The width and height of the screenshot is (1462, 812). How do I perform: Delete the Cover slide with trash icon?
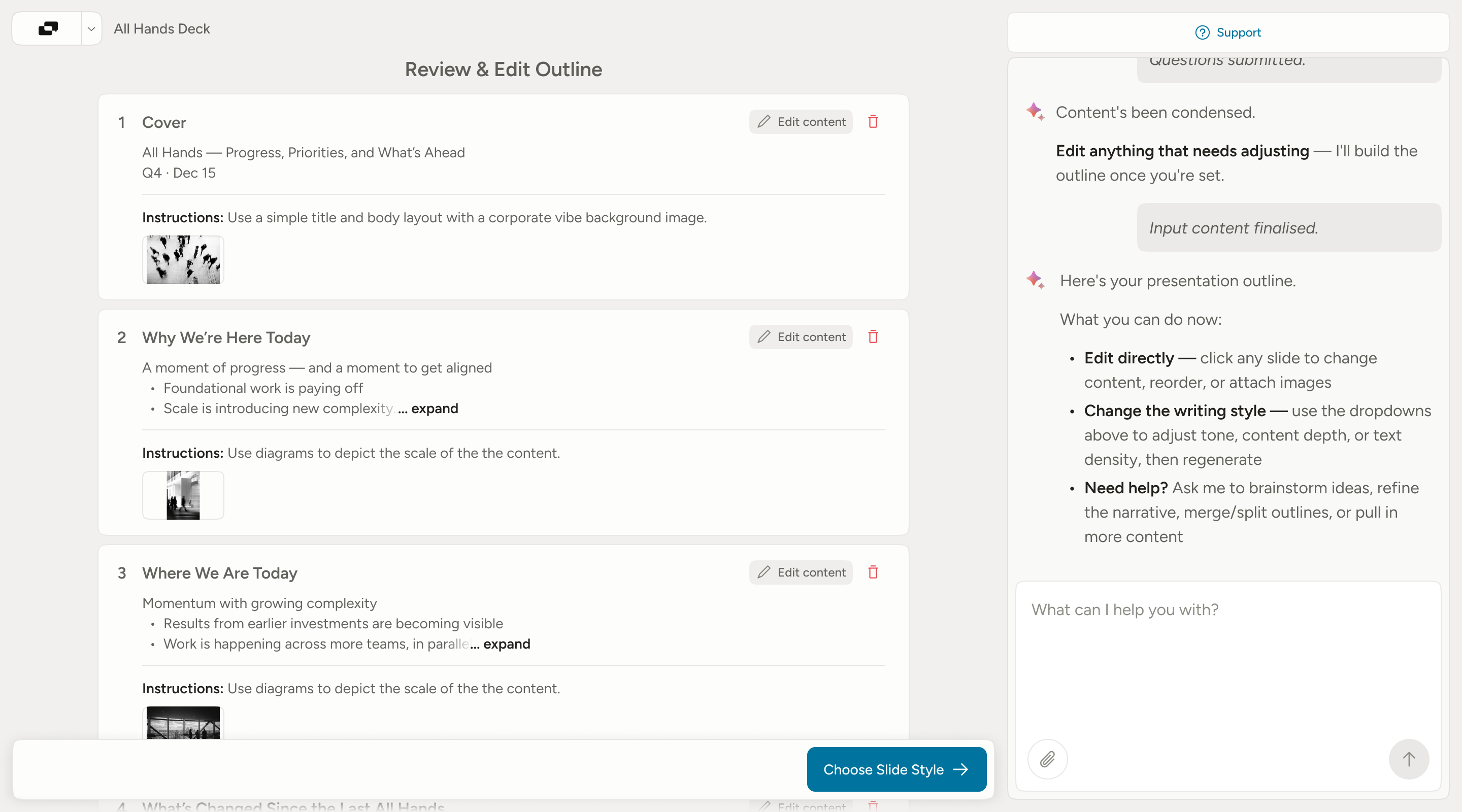pyautogui.click(x=873, y=121)
